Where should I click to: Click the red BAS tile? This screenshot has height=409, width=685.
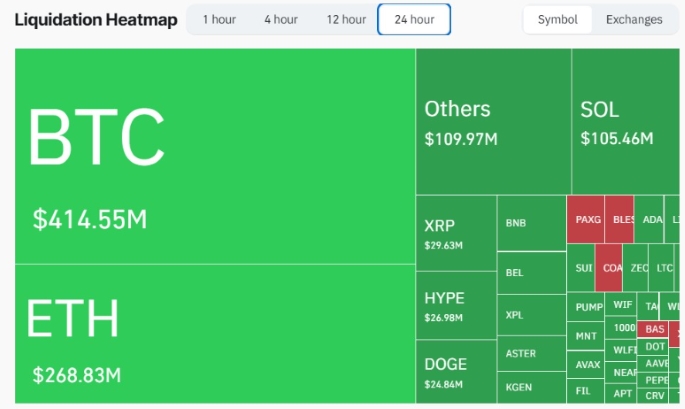(654, 328)
